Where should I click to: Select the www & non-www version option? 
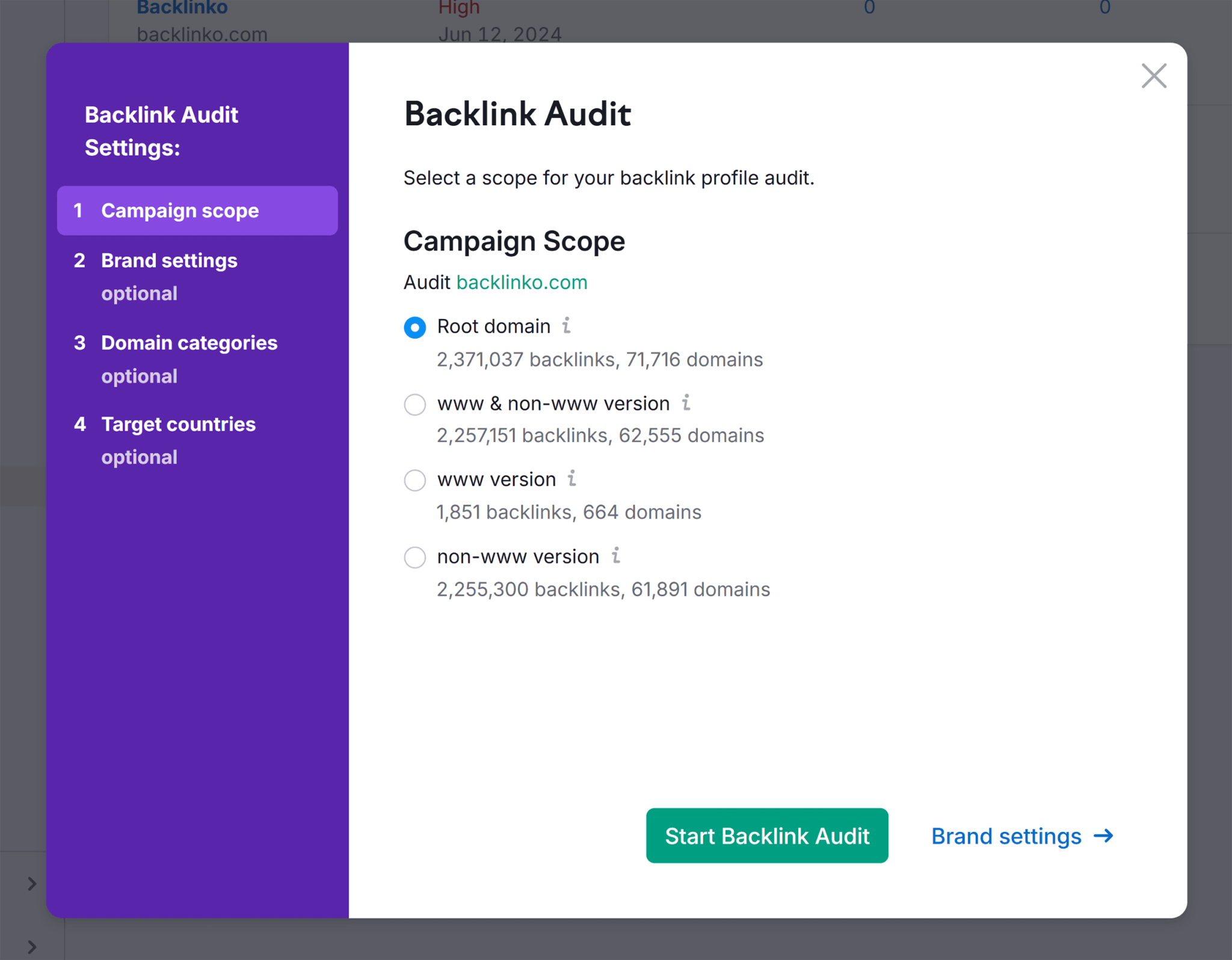coord(416,404)
